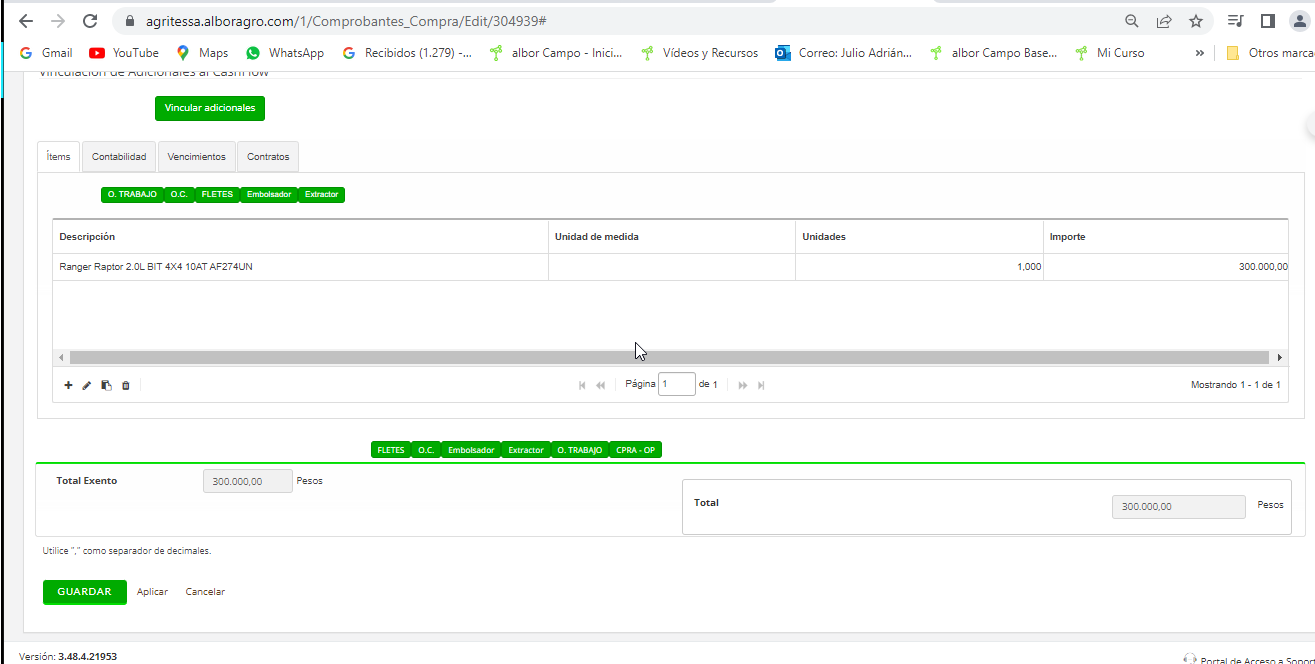Click Total amount field
1315x664 pixels.
point(1179,507)
